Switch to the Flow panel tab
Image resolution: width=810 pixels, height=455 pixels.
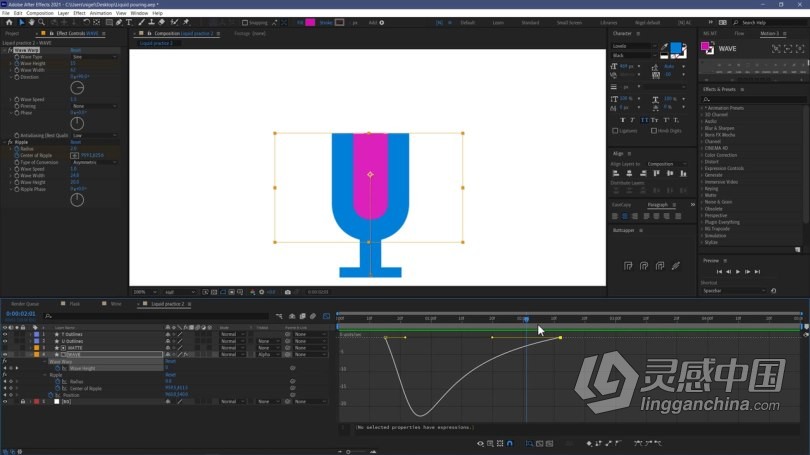[739, 33]
